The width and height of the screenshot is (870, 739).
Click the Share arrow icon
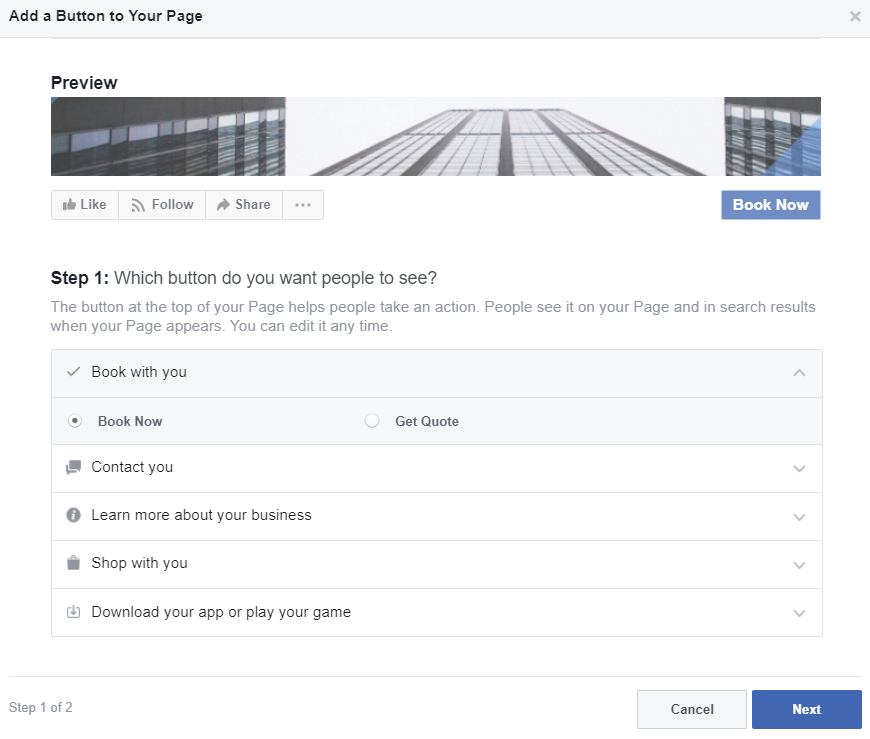(224, 205)
